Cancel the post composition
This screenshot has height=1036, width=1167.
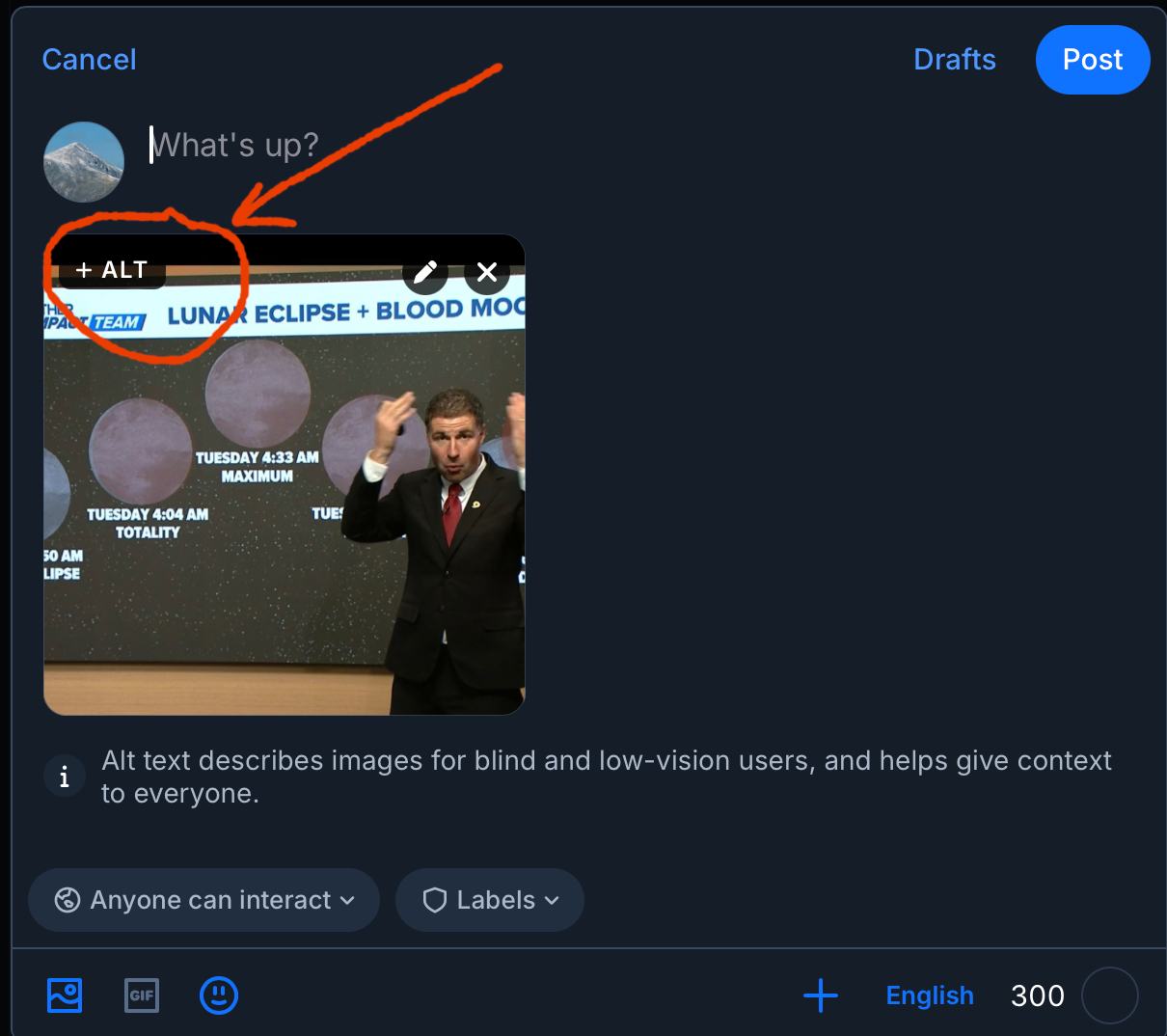90,60
